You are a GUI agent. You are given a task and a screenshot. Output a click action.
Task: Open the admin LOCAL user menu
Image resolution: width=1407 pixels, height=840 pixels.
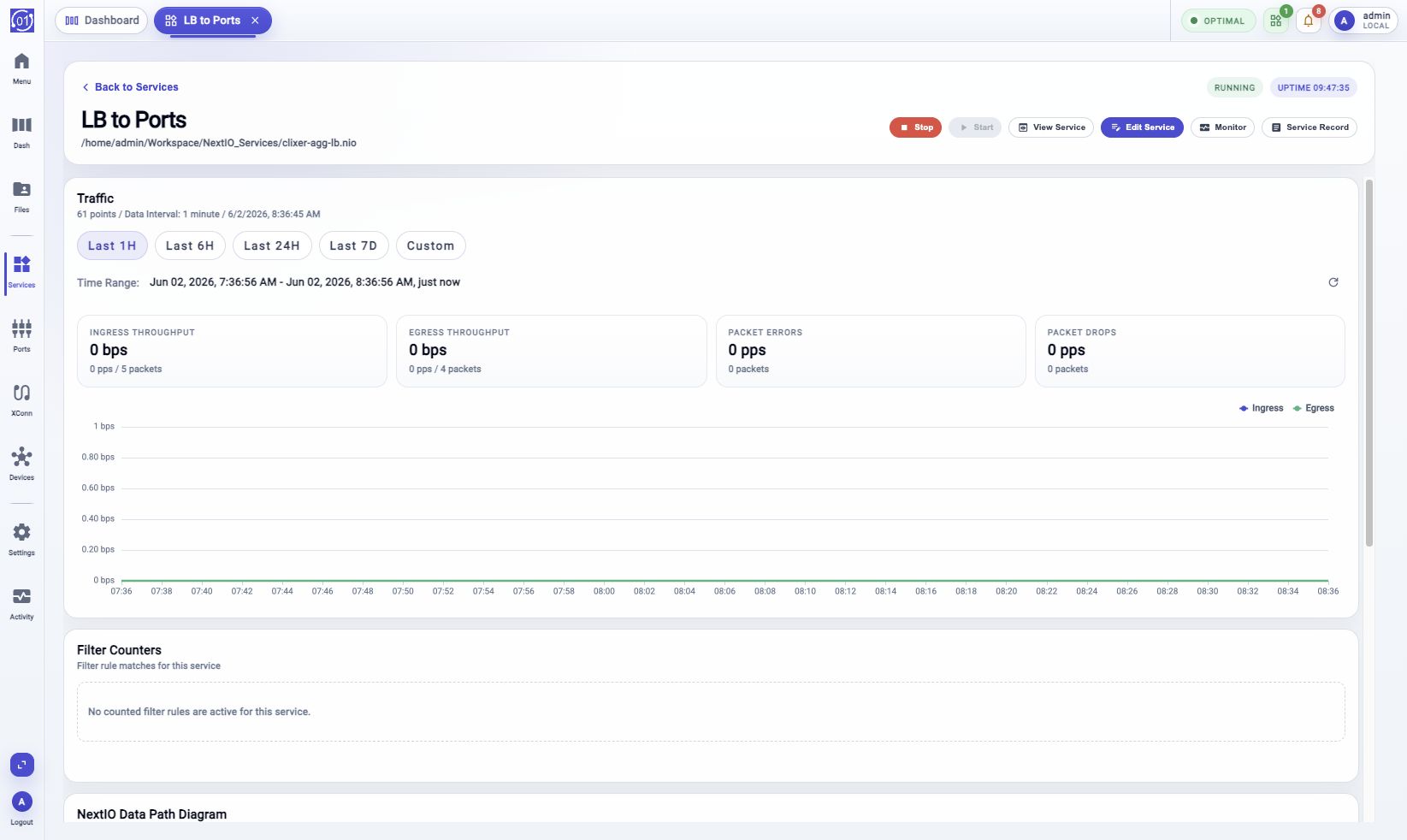tap(1363, 21)
